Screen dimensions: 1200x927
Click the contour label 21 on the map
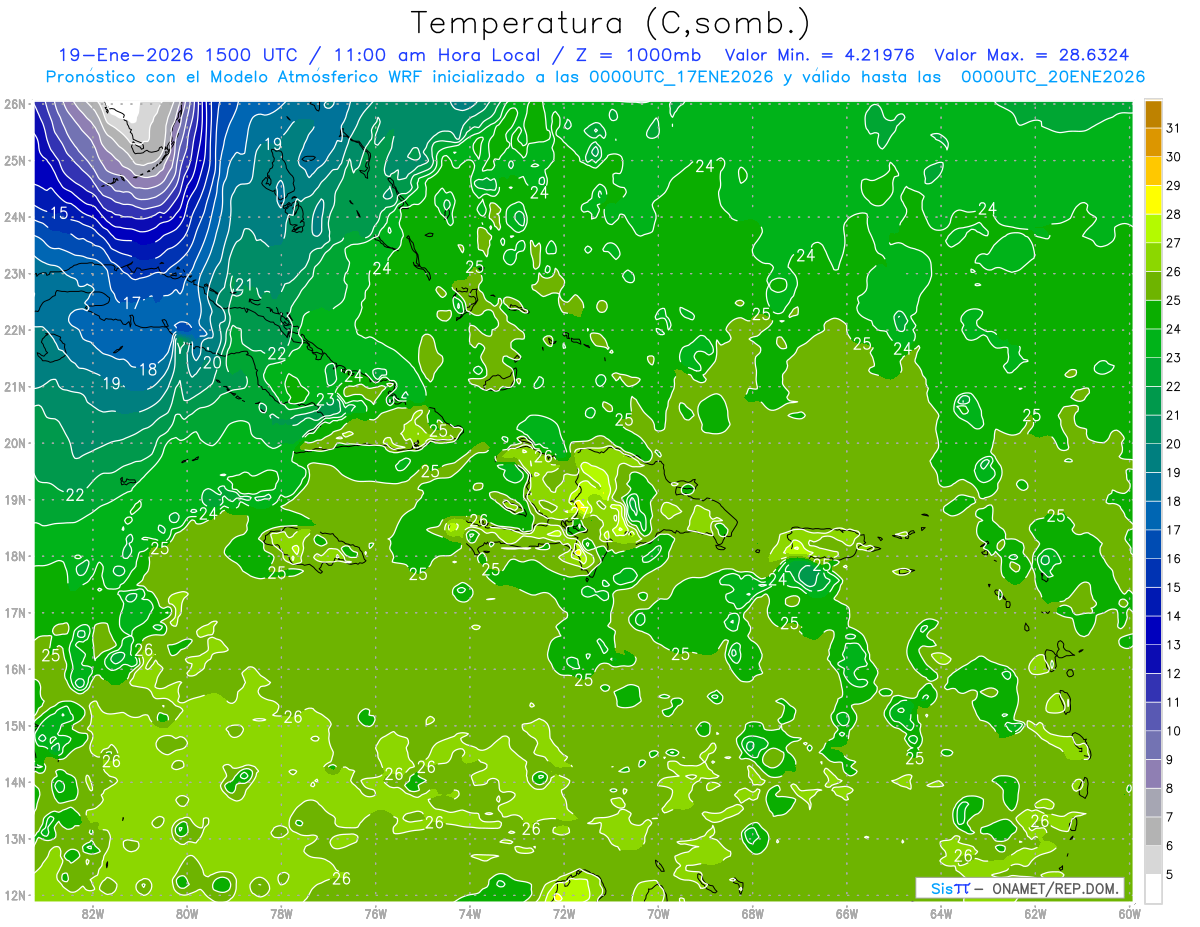coord(244,285)
